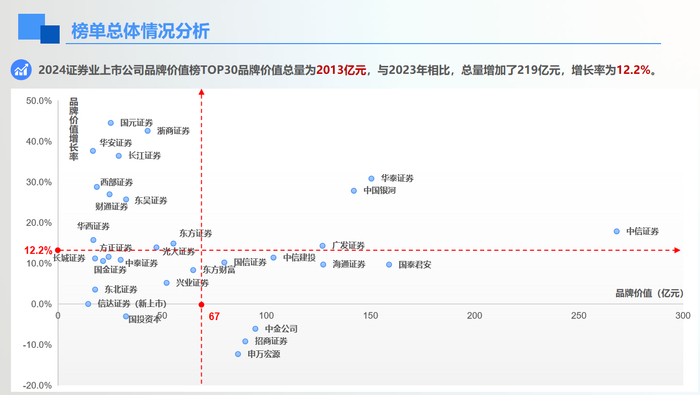
Task: Click the -20.0% y-axis tick label
Action: 38,386
